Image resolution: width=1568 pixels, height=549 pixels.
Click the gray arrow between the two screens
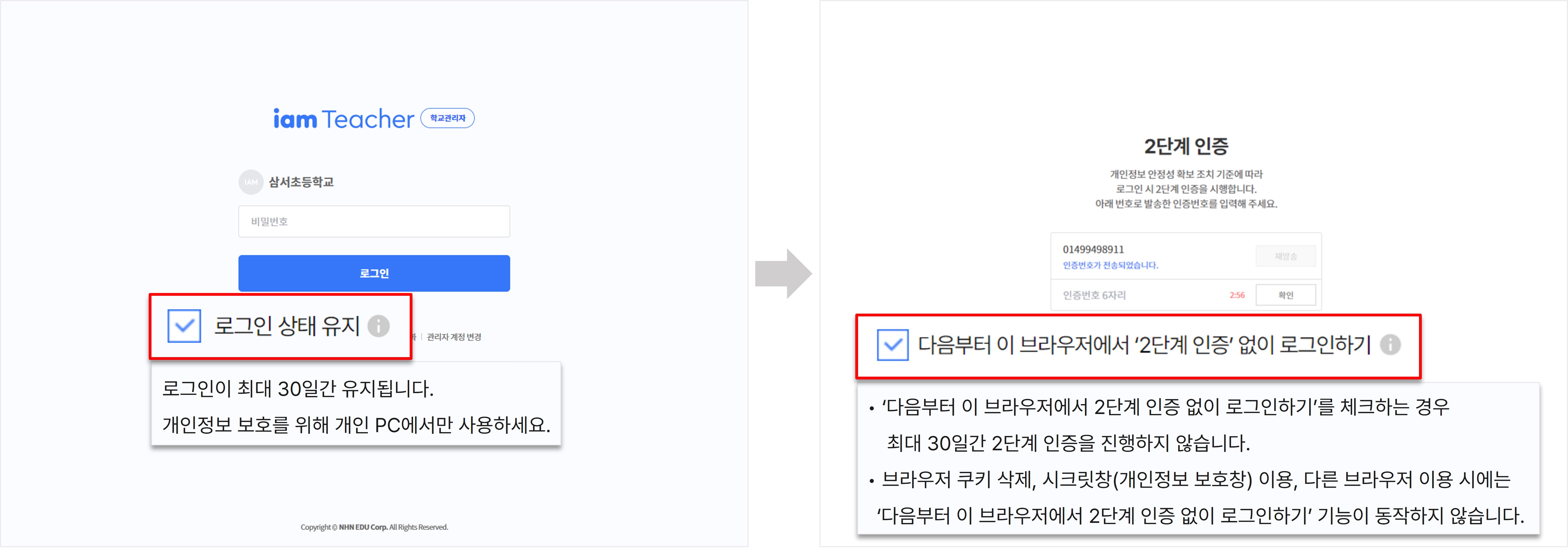(783, 273)
